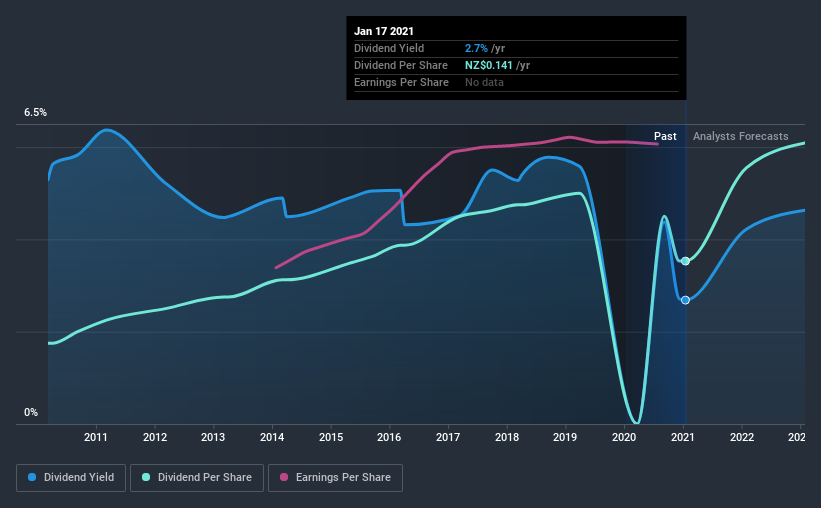Click the blue Dividend Yield legend dot
This screenshot has height=508, width=821.
pyautogui.click(x=32, y=477)
